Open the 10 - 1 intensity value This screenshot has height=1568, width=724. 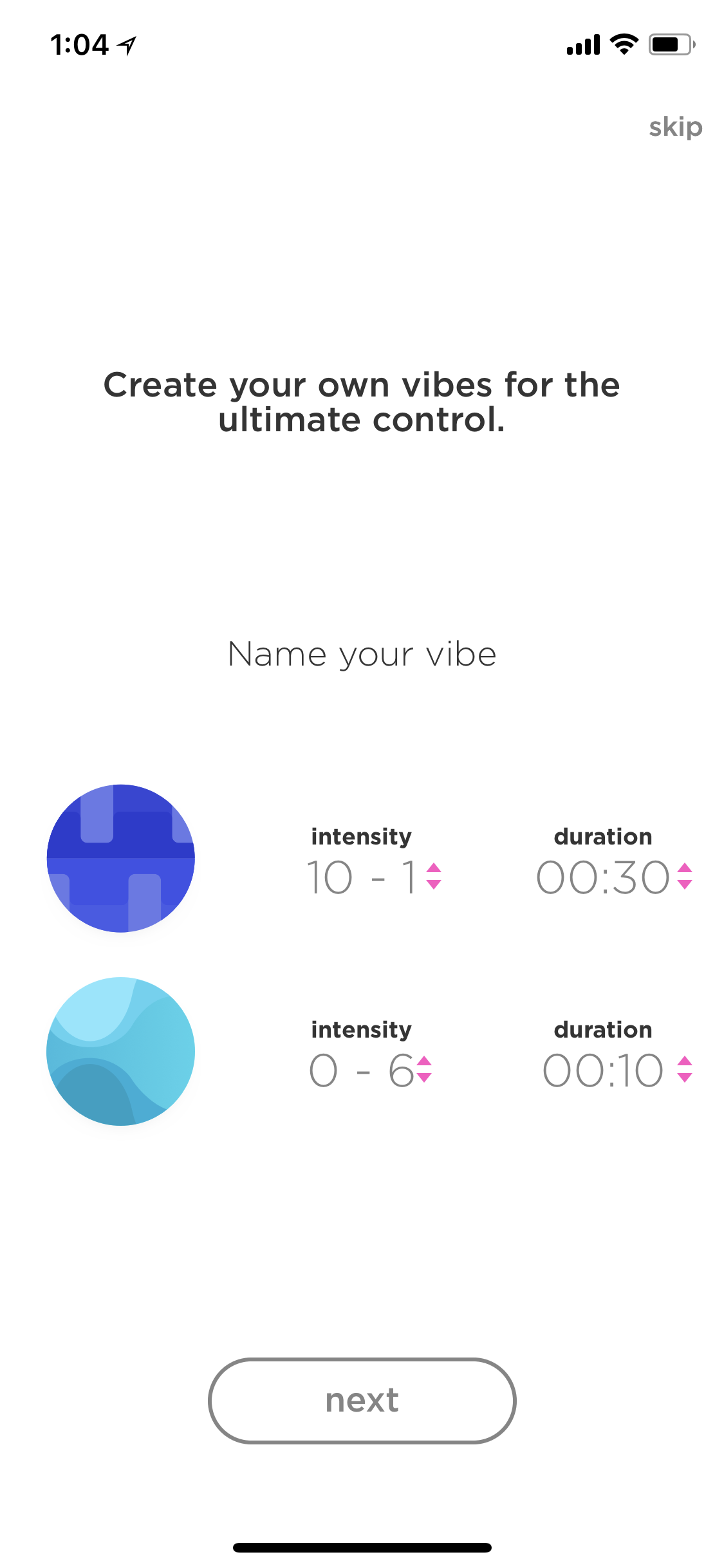coord(362,877)
